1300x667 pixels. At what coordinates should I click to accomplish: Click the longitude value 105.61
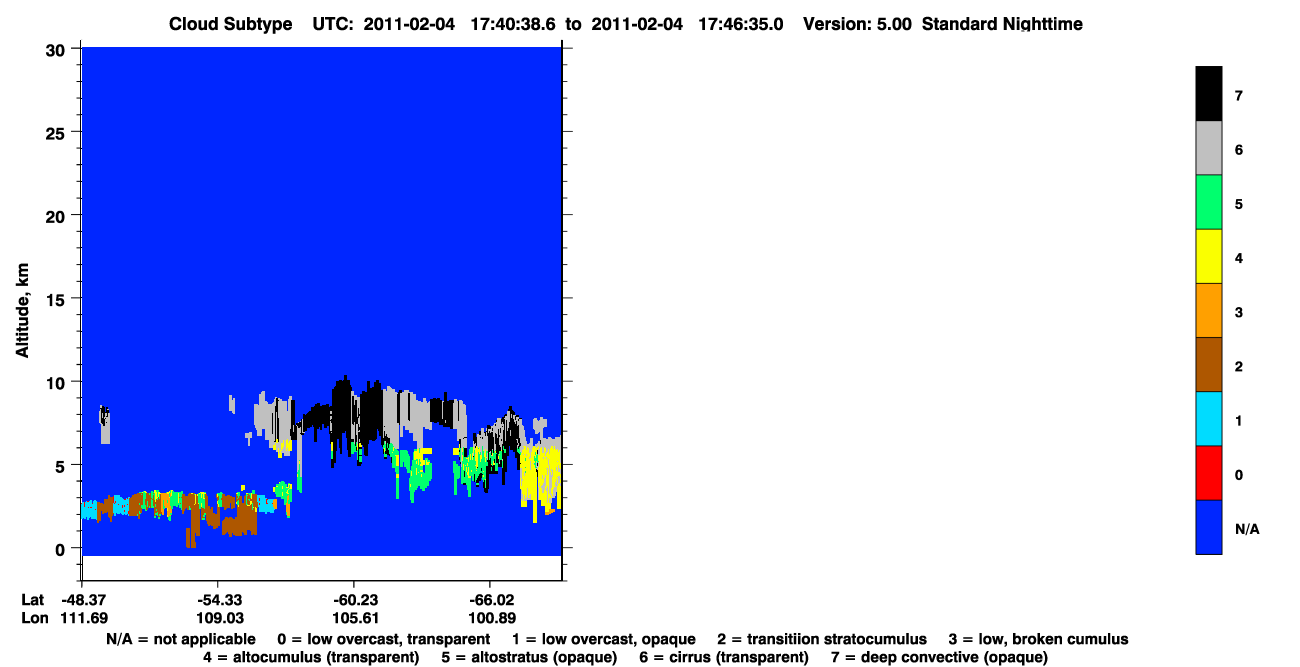[354, 618]
